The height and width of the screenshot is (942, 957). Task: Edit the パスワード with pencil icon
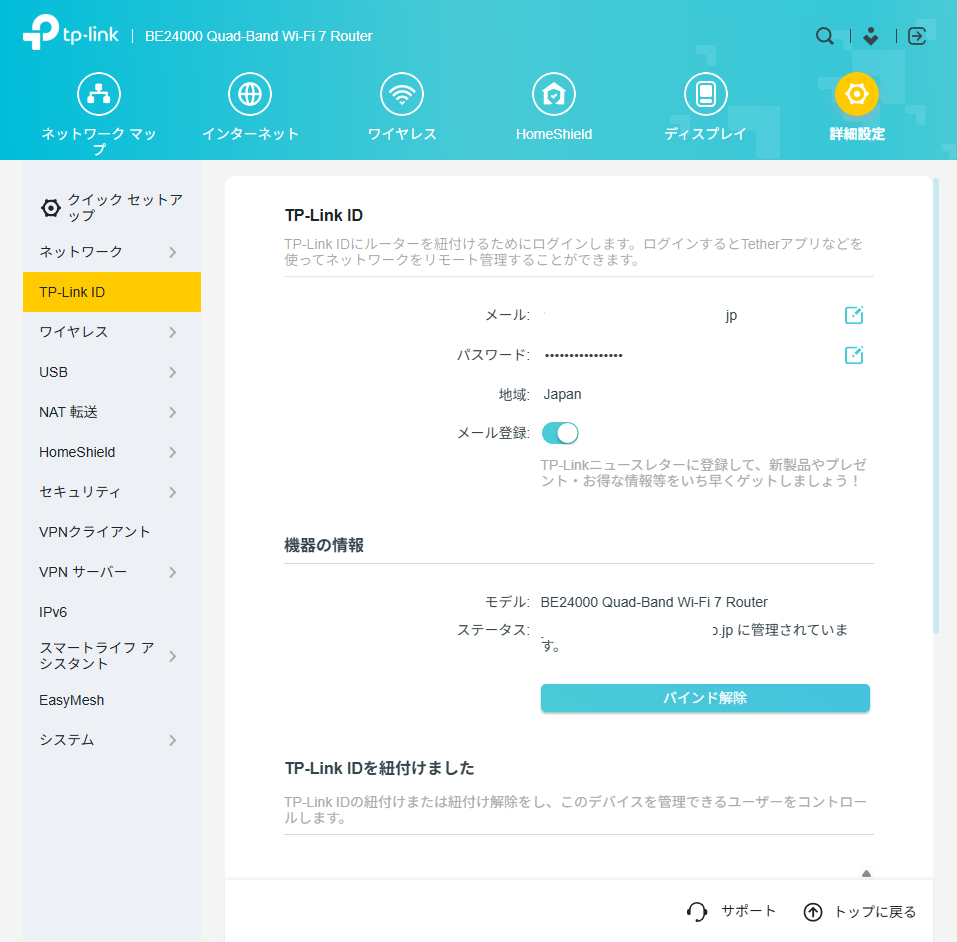pyautogui.click(x=854, y=355)
